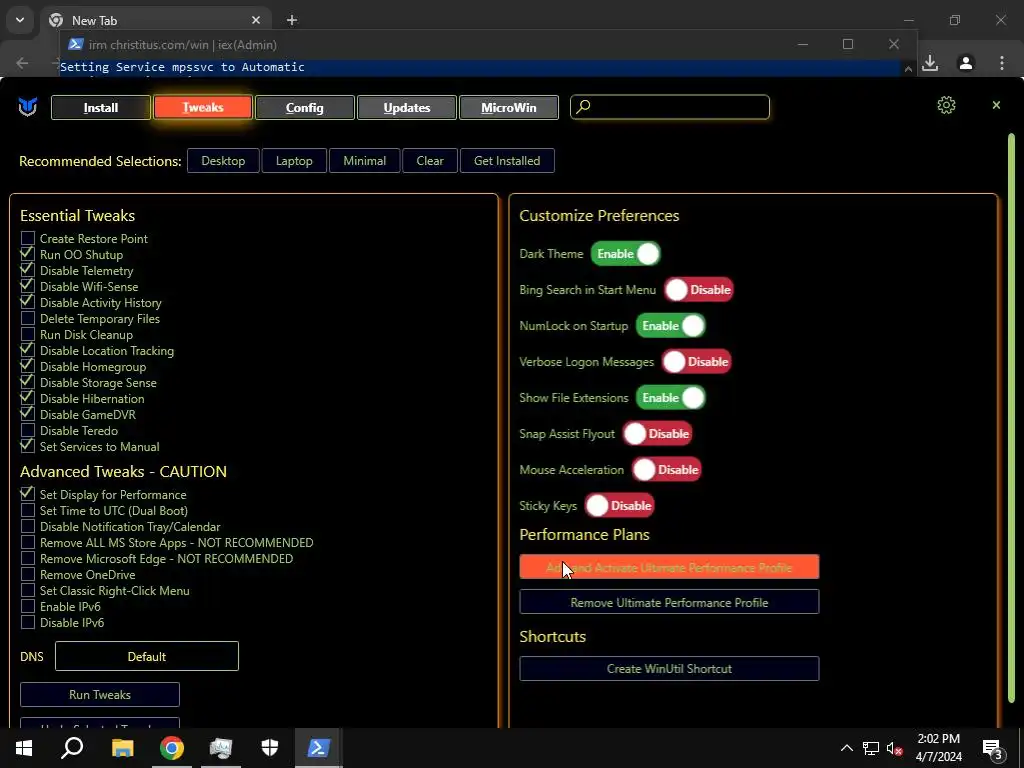This screenshot has height=768, width=1024.
Task: Open the network status tray icon
Action: point(871,748)
